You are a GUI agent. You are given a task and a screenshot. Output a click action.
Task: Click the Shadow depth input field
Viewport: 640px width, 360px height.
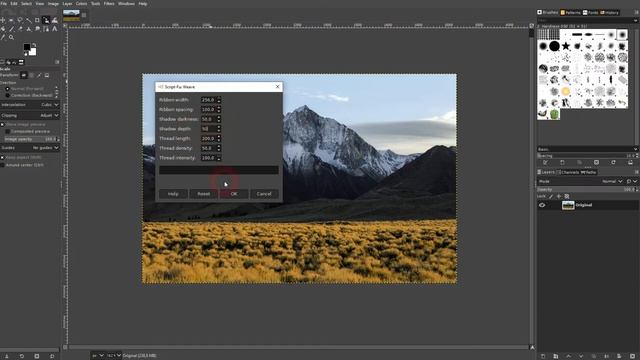208,129
